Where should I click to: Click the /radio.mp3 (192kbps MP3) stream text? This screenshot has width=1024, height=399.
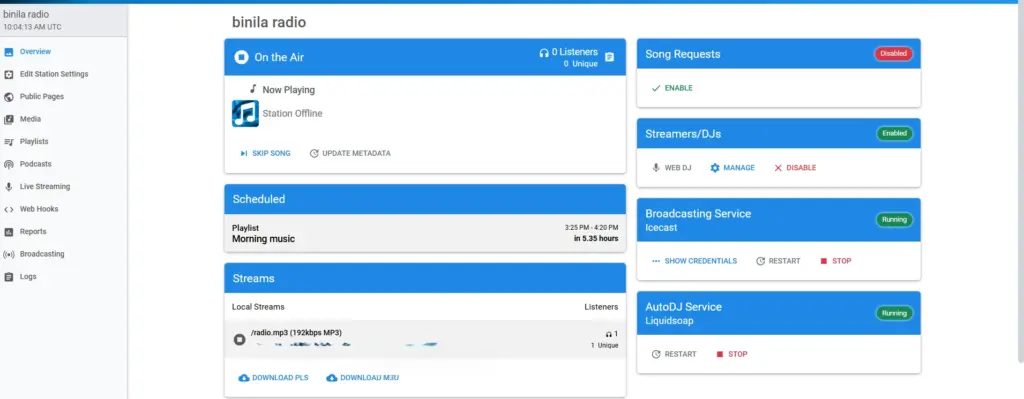tap(296, 333)
